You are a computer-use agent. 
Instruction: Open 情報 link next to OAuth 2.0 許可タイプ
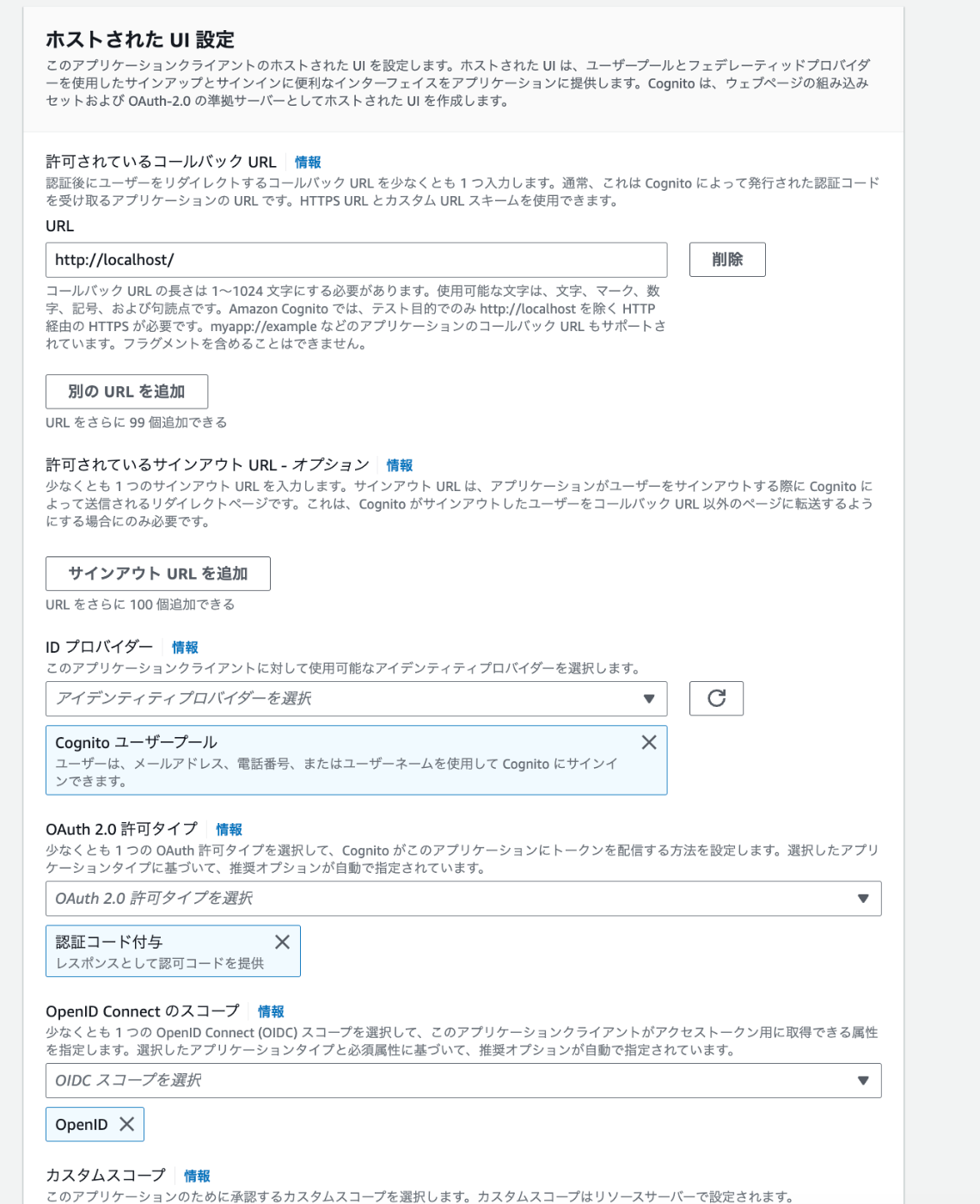pos(229,830)
